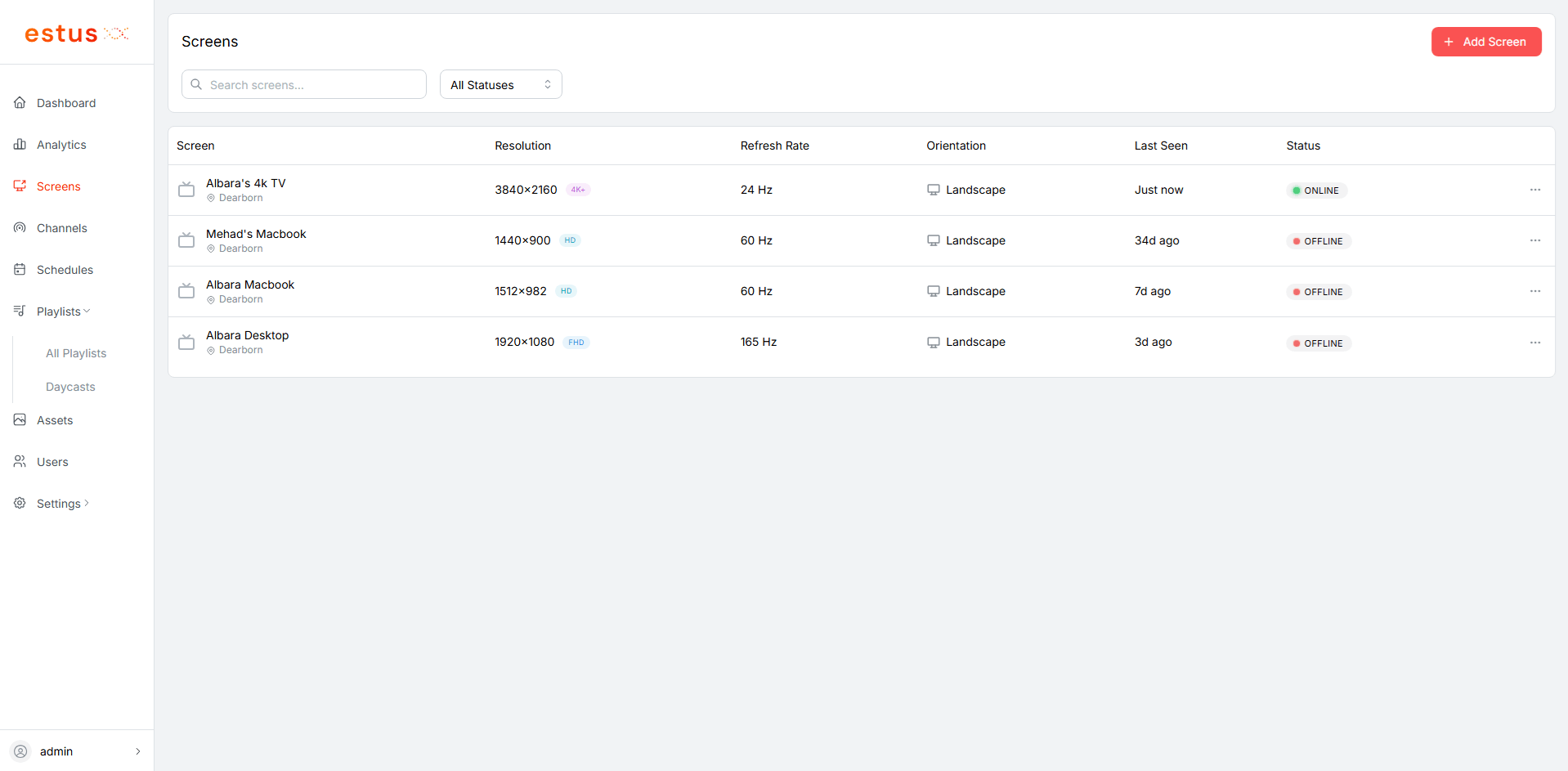Open the Albara Desktop screen name
The width and height of the screenshot is (1568, 771).
coord(247,335)
